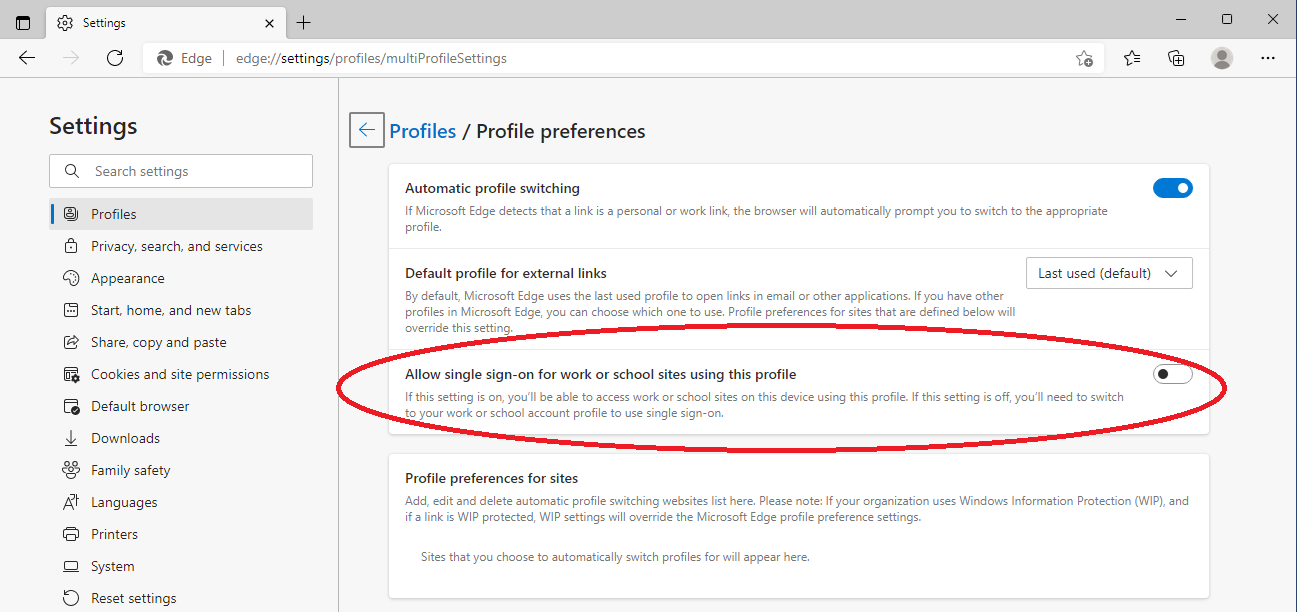Click the user profile avatar icon
The height and width of the screenshot is (612, 1297).
(1222, 58)
